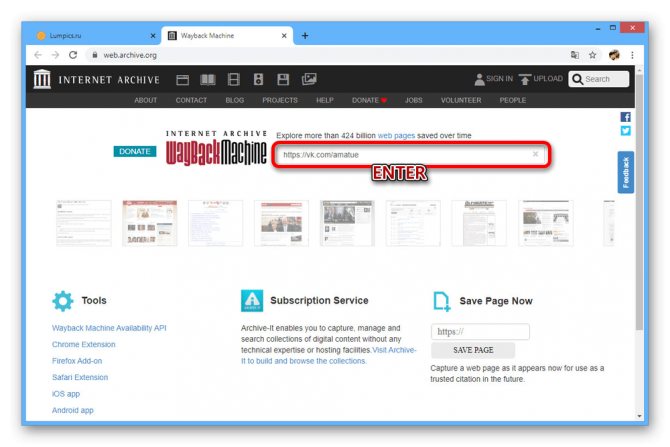
Task: Click the Tools gear icon
Action: click(63, 301)
